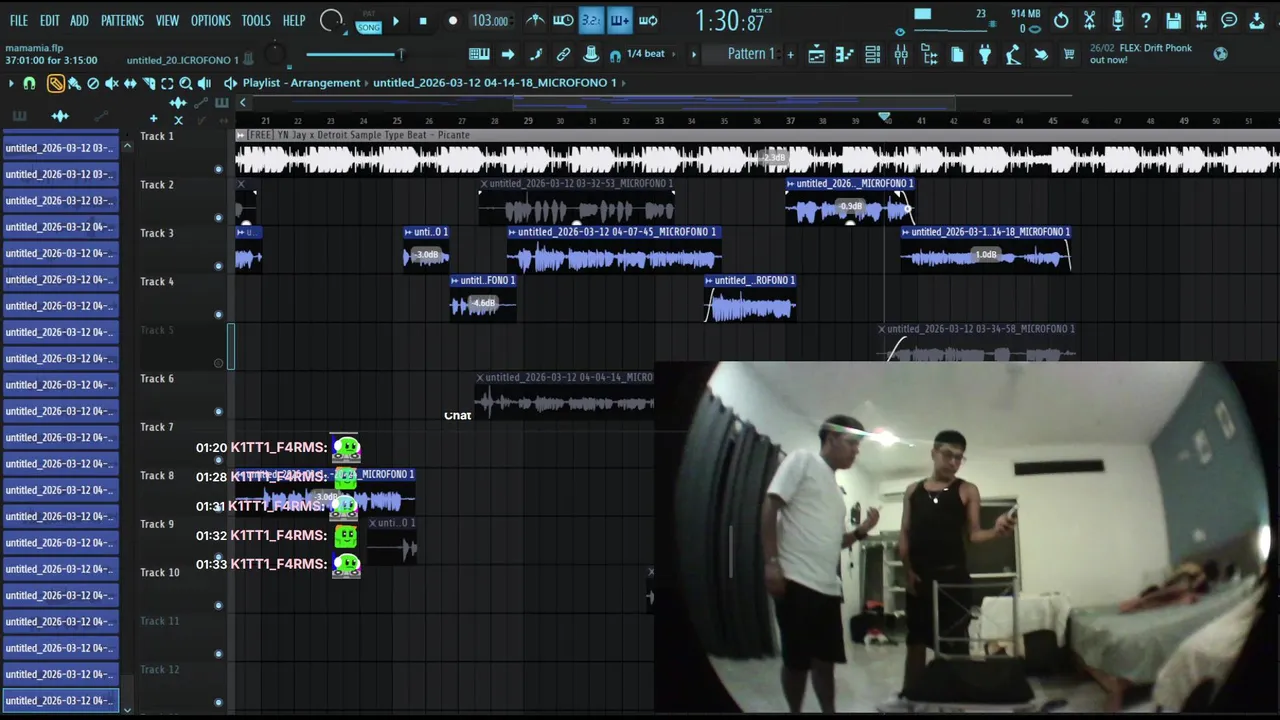Image resolution: width=1280 pixels, height=720 pixels.
Task: Click the record button
Action: [452, 21]
